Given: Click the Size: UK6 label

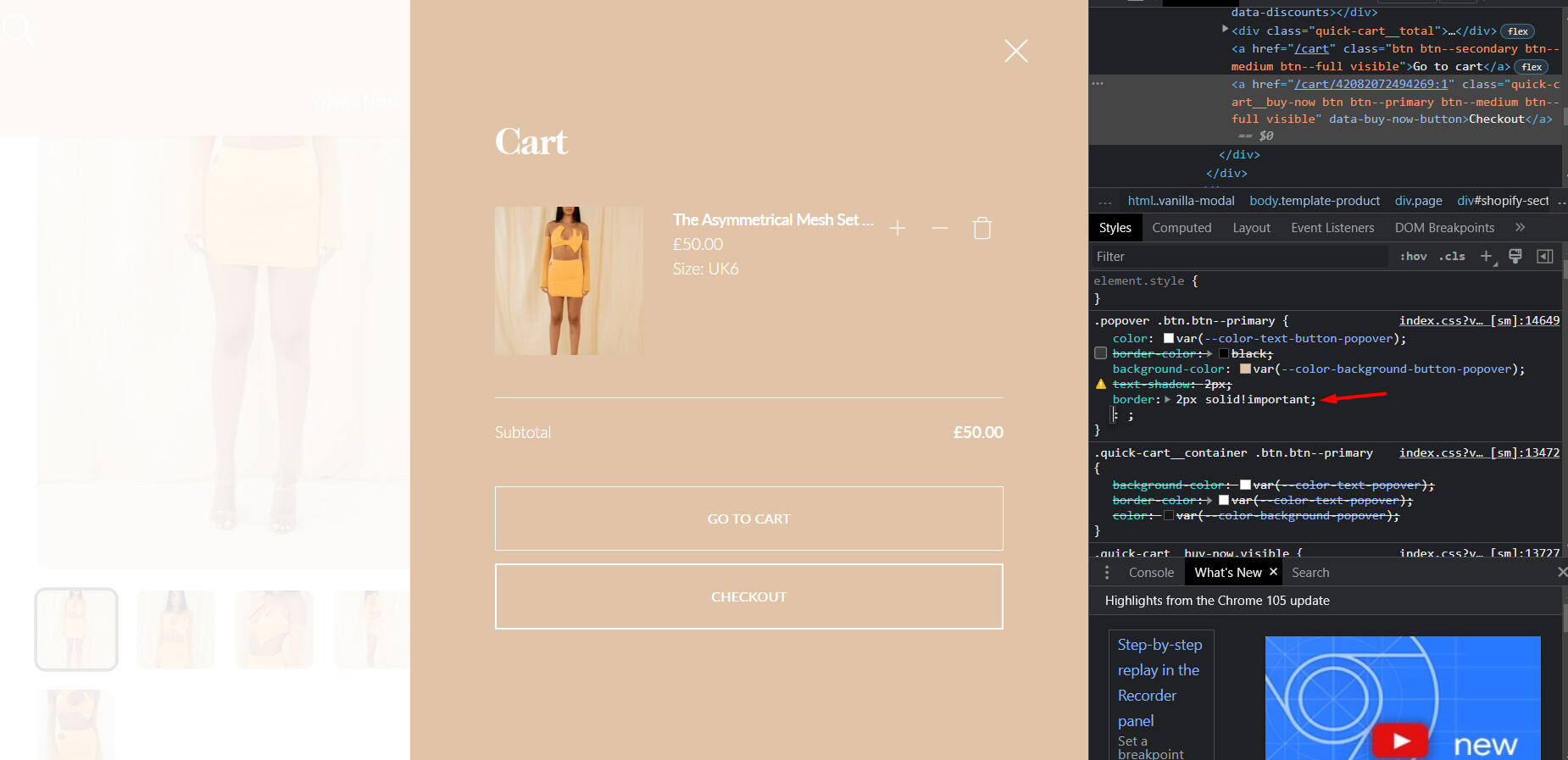Looking at the screenshot, I should point(706,269).
